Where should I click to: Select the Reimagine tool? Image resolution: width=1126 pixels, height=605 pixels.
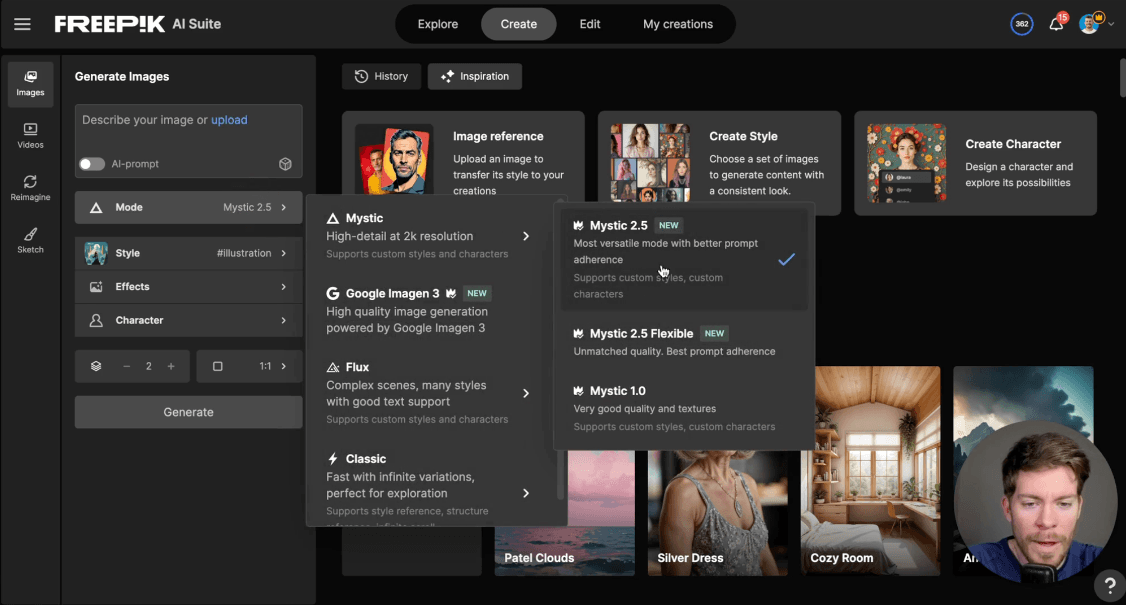pos(30,188)
